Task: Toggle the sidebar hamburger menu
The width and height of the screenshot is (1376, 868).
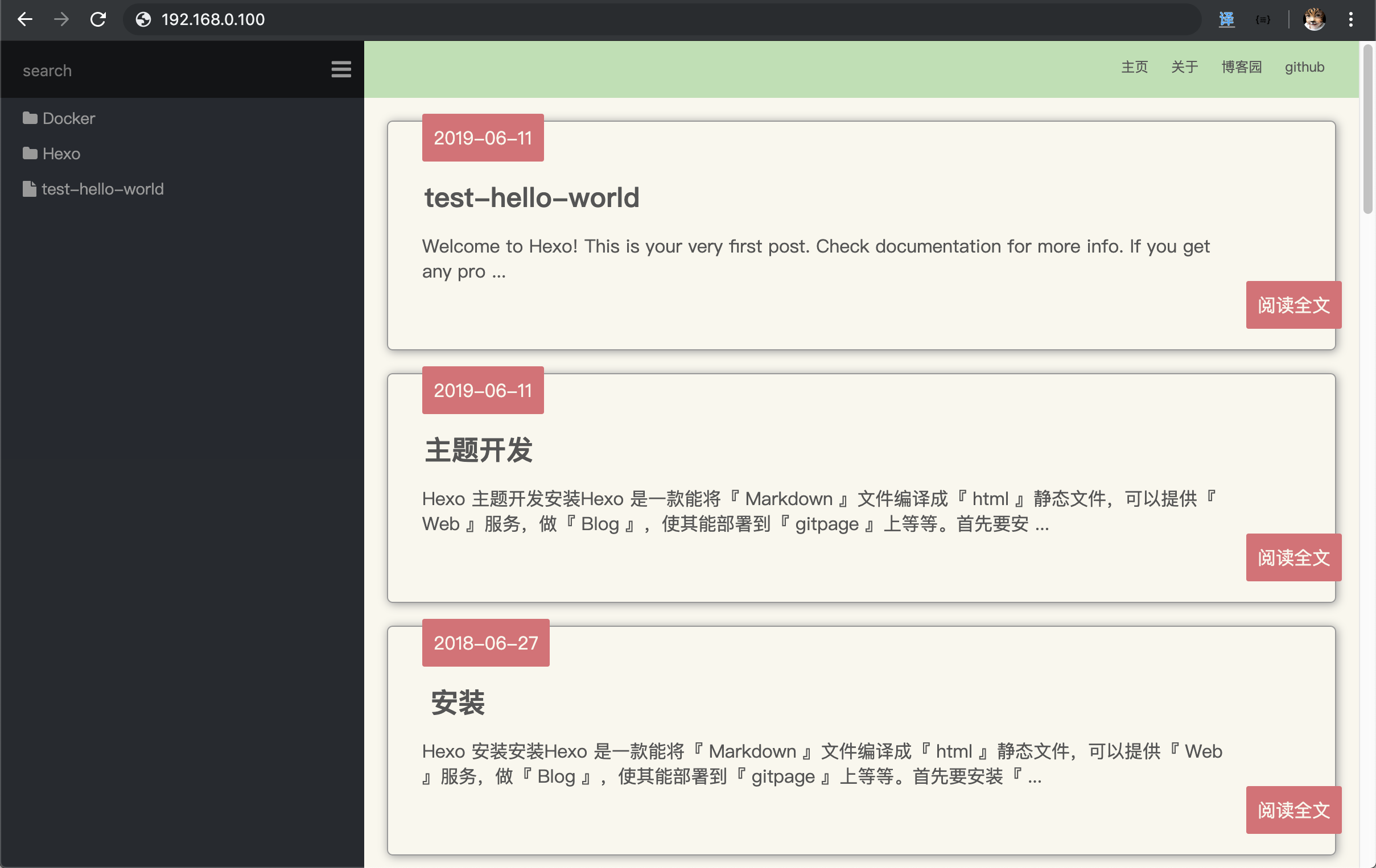Action: pyautogui.click(x=341, y=69)
